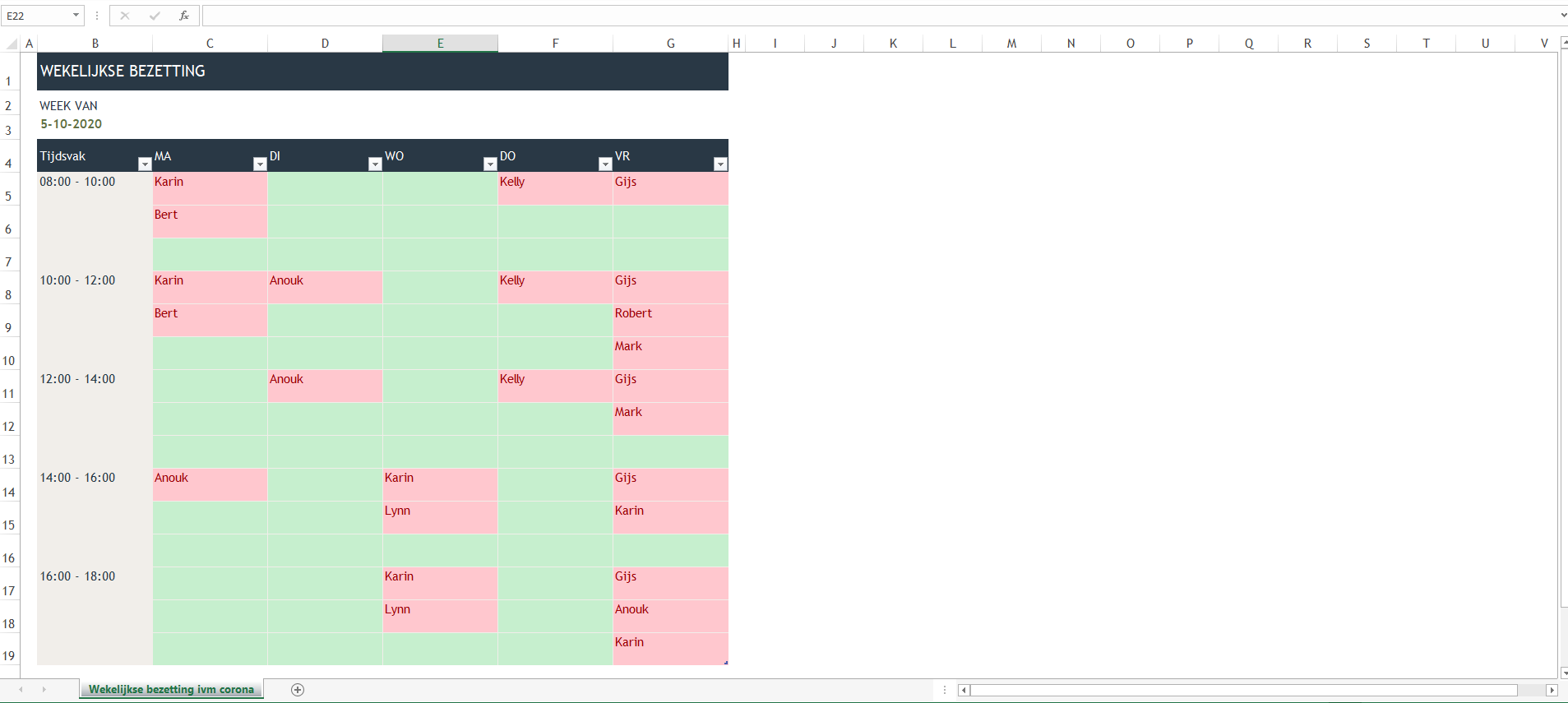Click horizontal scrollbar right arrow
1568x703 pixels.
click(x=1552, y=690)
